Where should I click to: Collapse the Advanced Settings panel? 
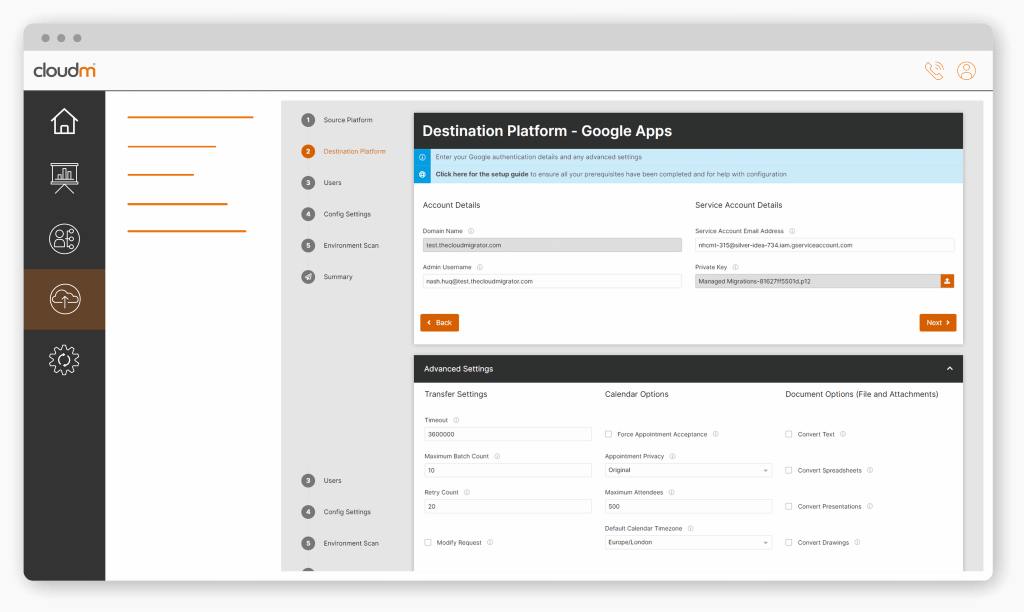[x=949, y=369]
